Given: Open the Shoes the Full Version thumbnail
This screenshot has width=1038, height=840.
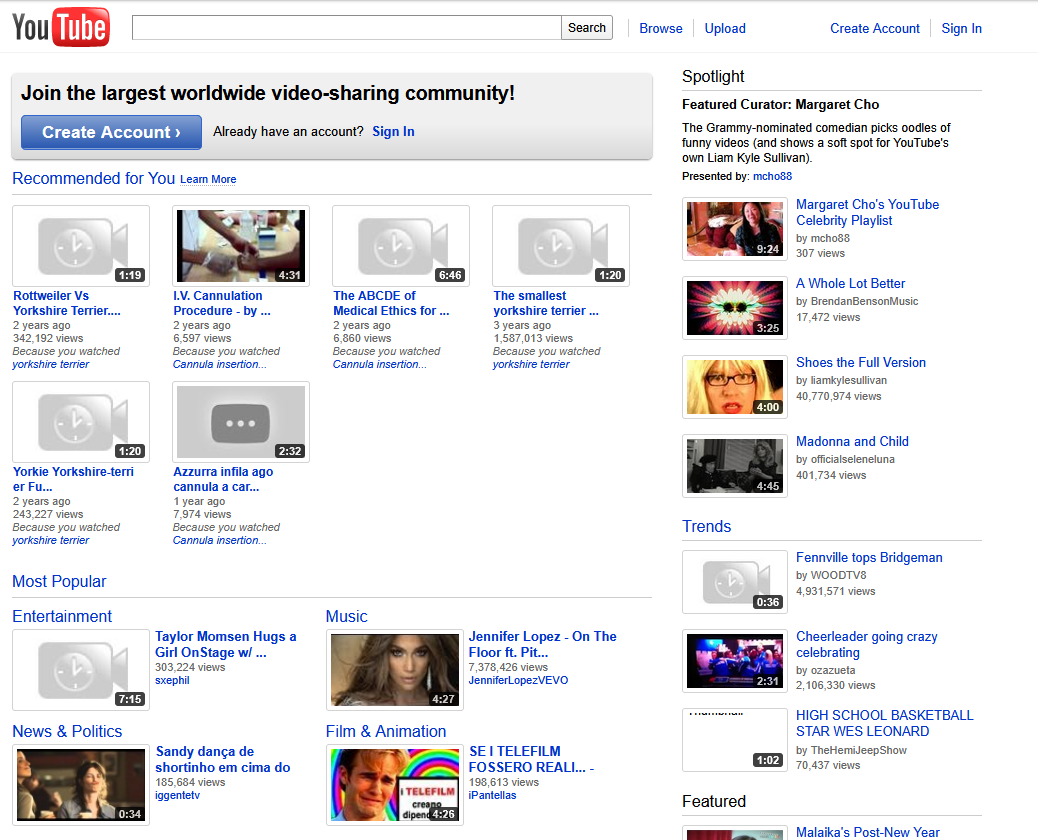Looking at the screenshot, I should 734,387.
